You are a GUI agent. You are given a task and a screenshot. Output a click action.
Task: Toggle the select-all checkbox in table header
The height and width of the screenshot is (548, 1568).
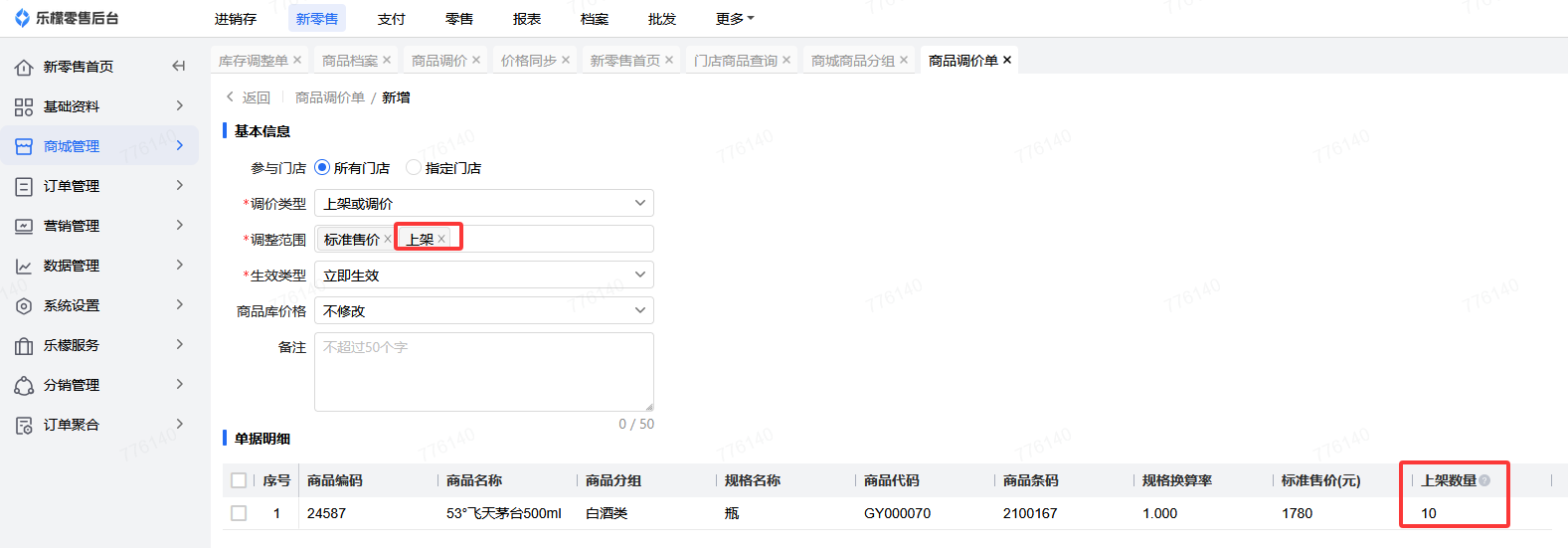tap(239, 480)
